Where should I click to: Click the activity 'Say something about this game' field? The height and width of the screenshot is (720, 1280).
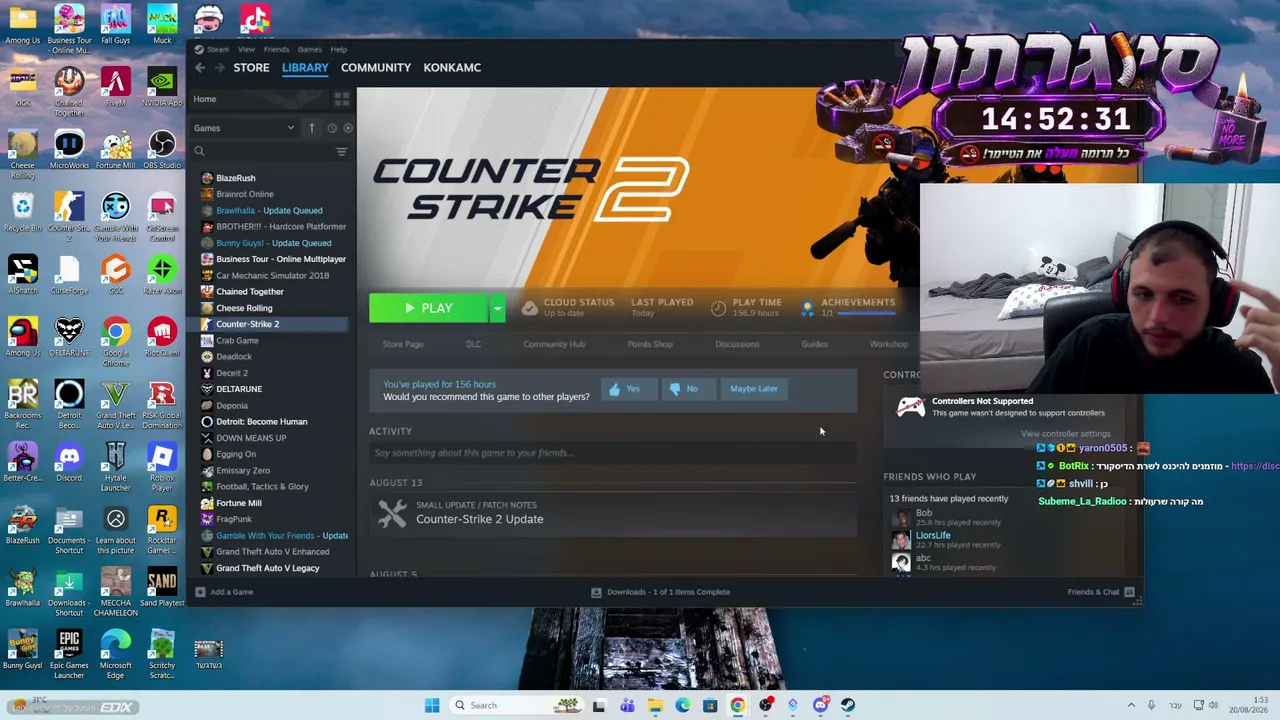pos(613,453)
